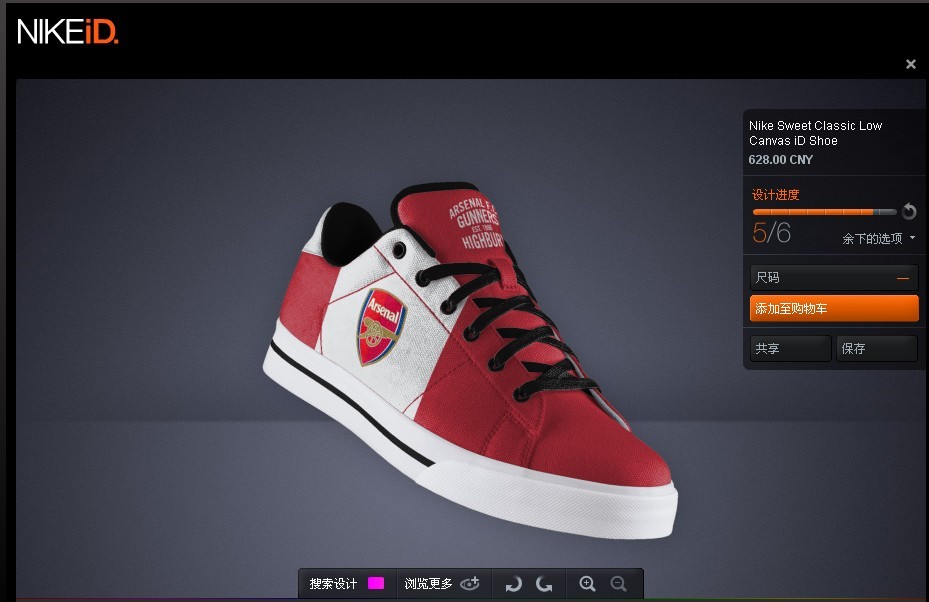Click the 共享 share button

tap(790, 348)
